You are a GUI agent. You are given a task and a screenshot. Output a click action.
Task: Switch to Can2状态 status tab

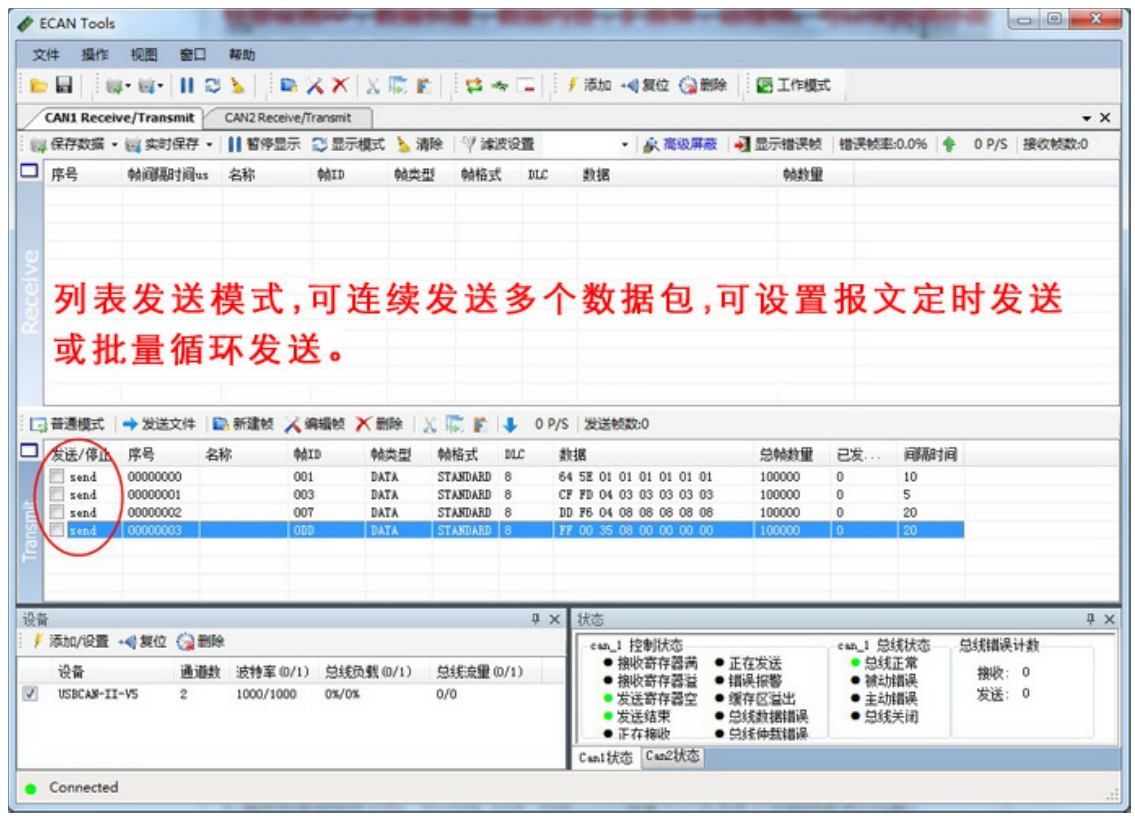[672, 757]
